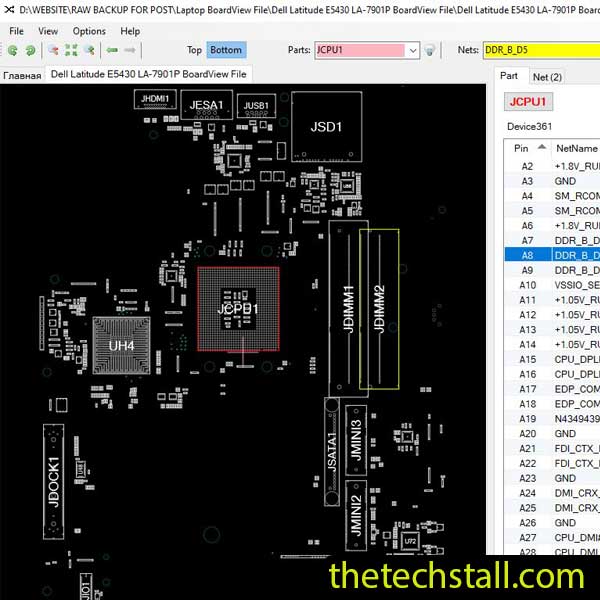Viewport: 600px width, 600px height.
Task: Select pin row A7
Action: click(552, 241)
